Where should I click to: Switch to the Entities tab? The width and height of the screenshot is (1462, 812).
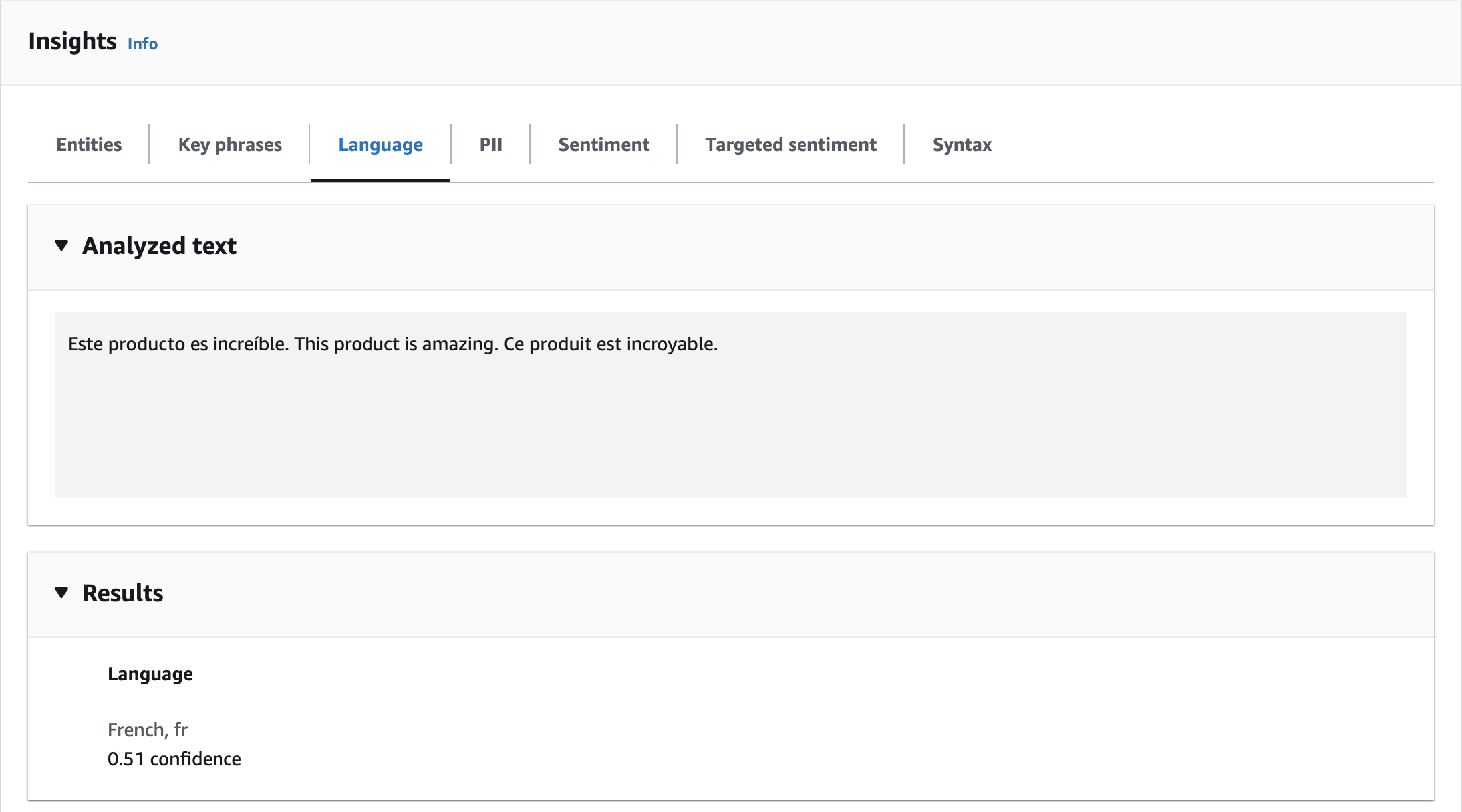(89, 144)
